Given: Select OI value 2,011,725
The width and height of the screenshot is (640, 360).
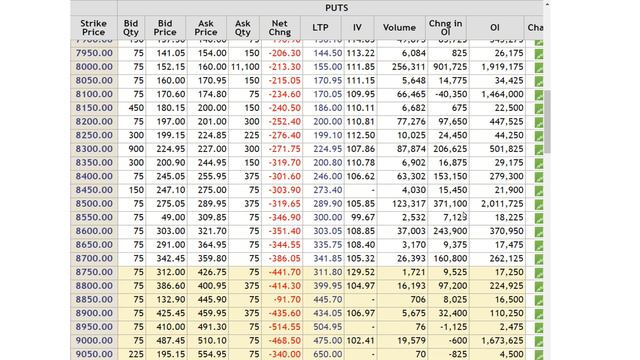Looking at the screenshot, I should click(502, 203).
